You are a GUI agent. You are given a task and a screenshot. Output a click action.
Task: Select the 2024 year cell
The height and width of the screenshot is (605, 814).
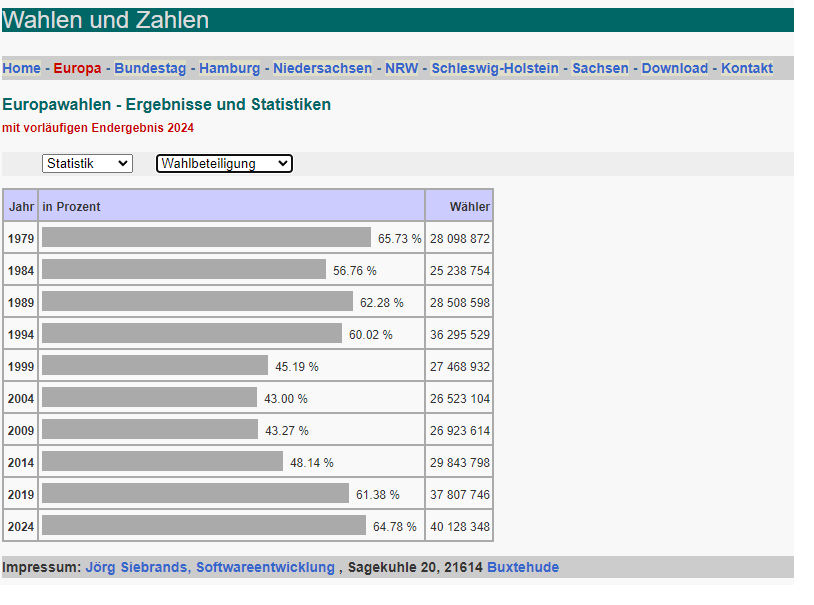click(21, 527)
